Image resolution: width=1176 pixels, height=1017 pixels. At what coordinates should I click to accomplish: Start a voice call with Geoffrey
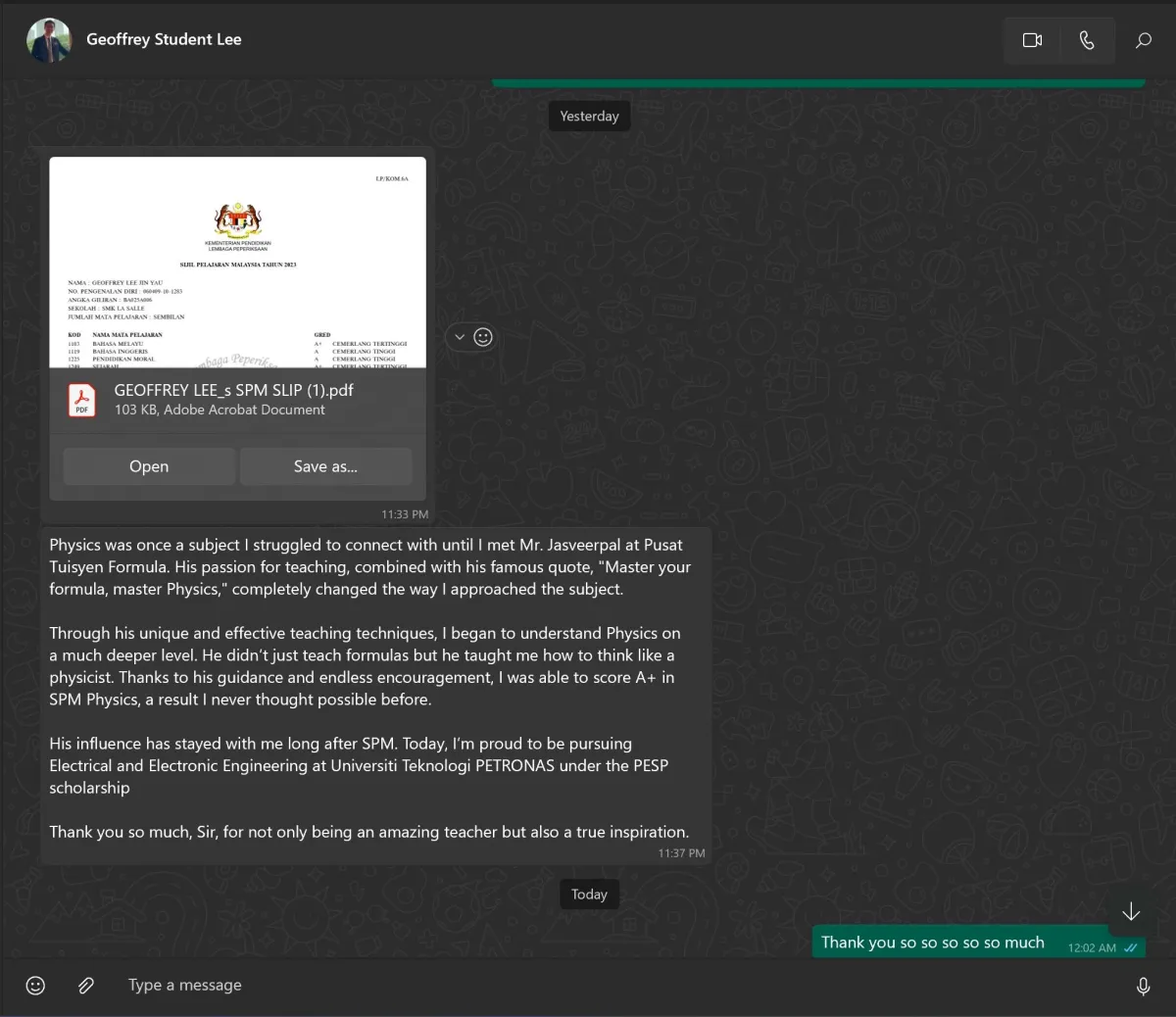point(1087,40)
